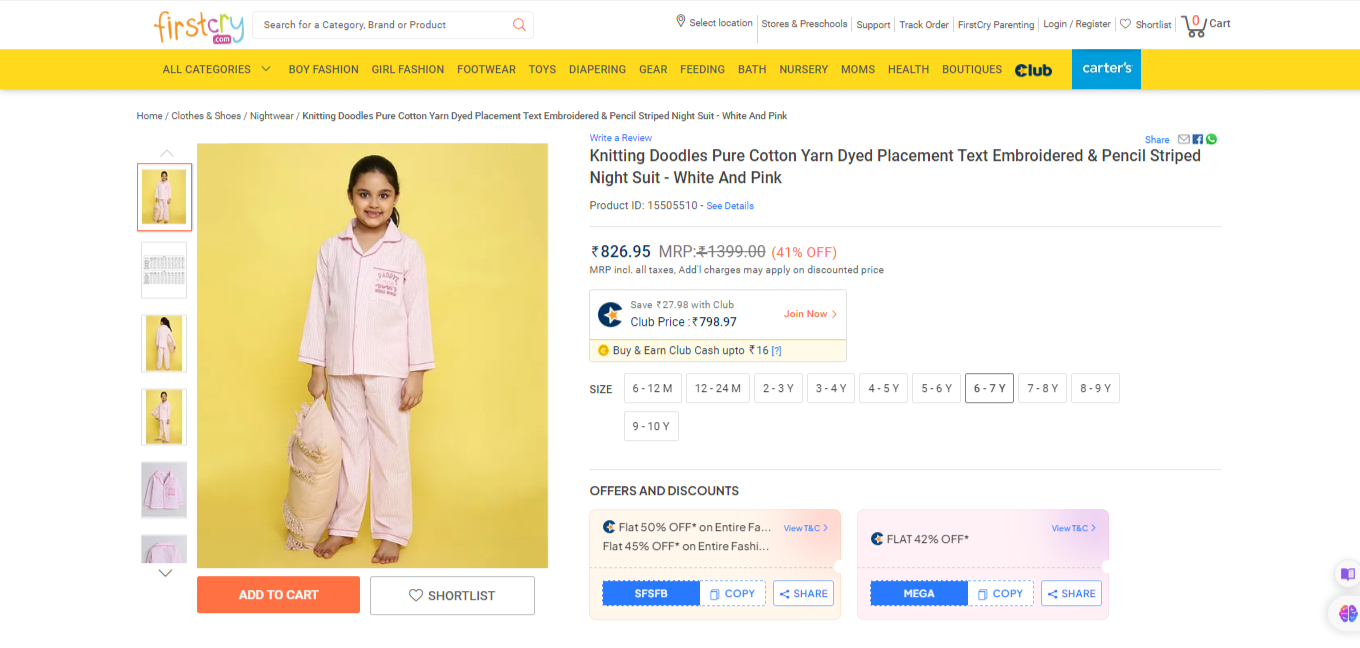Image resolution: width=1360 pixels, height=648 pixels.
Task: Open the Footwear menu
Action: point(486,69)
